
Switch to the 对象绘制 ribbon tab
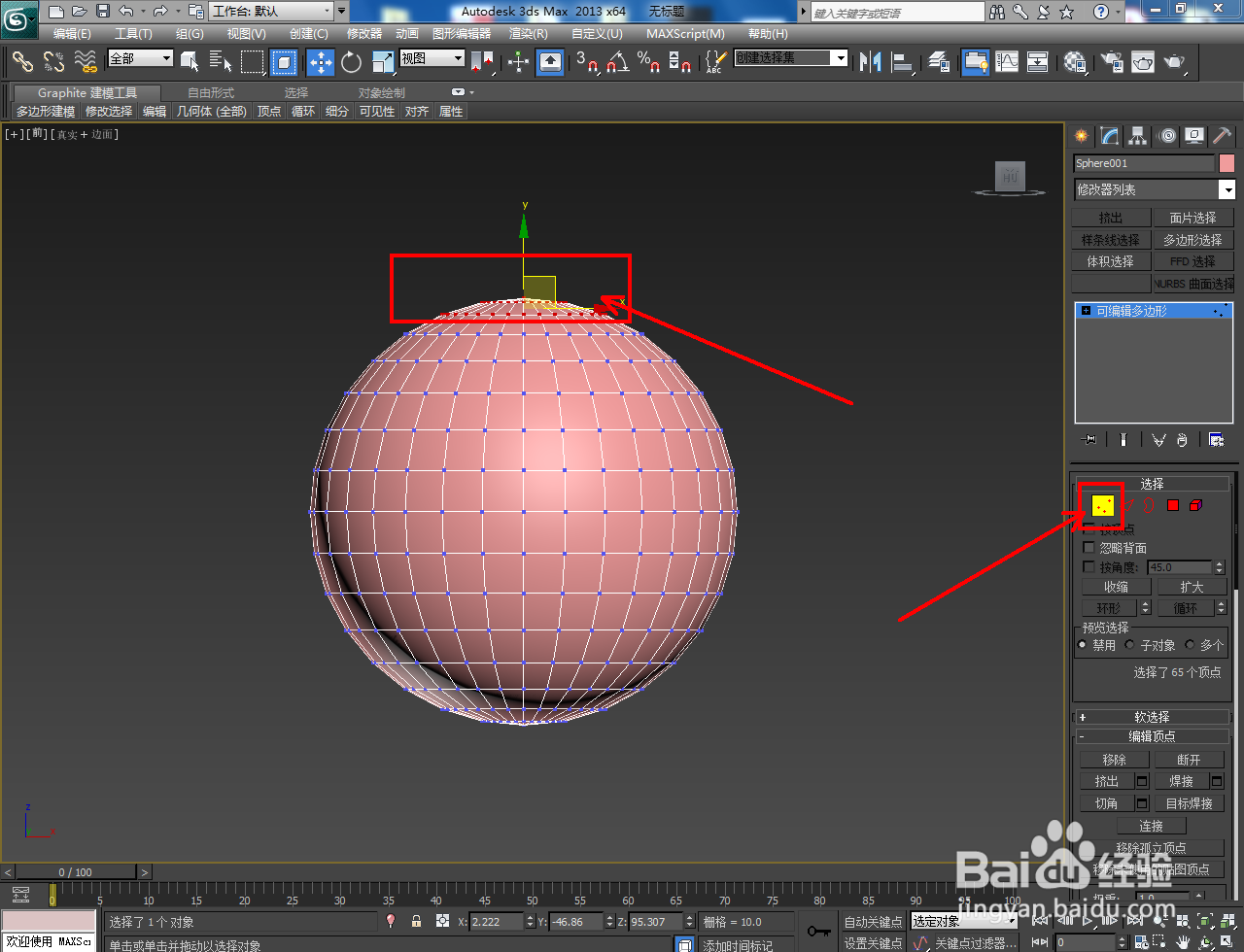382,93
